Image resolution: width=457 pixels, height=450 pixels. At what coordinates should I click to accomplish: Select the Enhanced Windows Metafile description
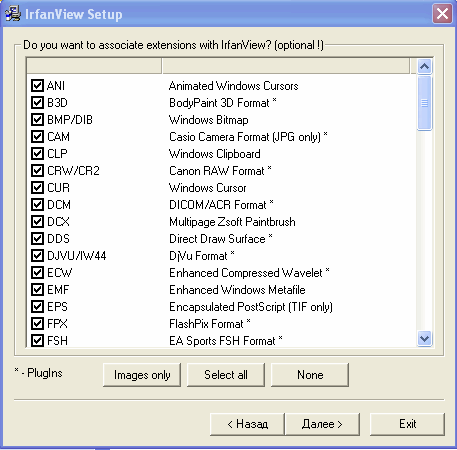[237, 290]
